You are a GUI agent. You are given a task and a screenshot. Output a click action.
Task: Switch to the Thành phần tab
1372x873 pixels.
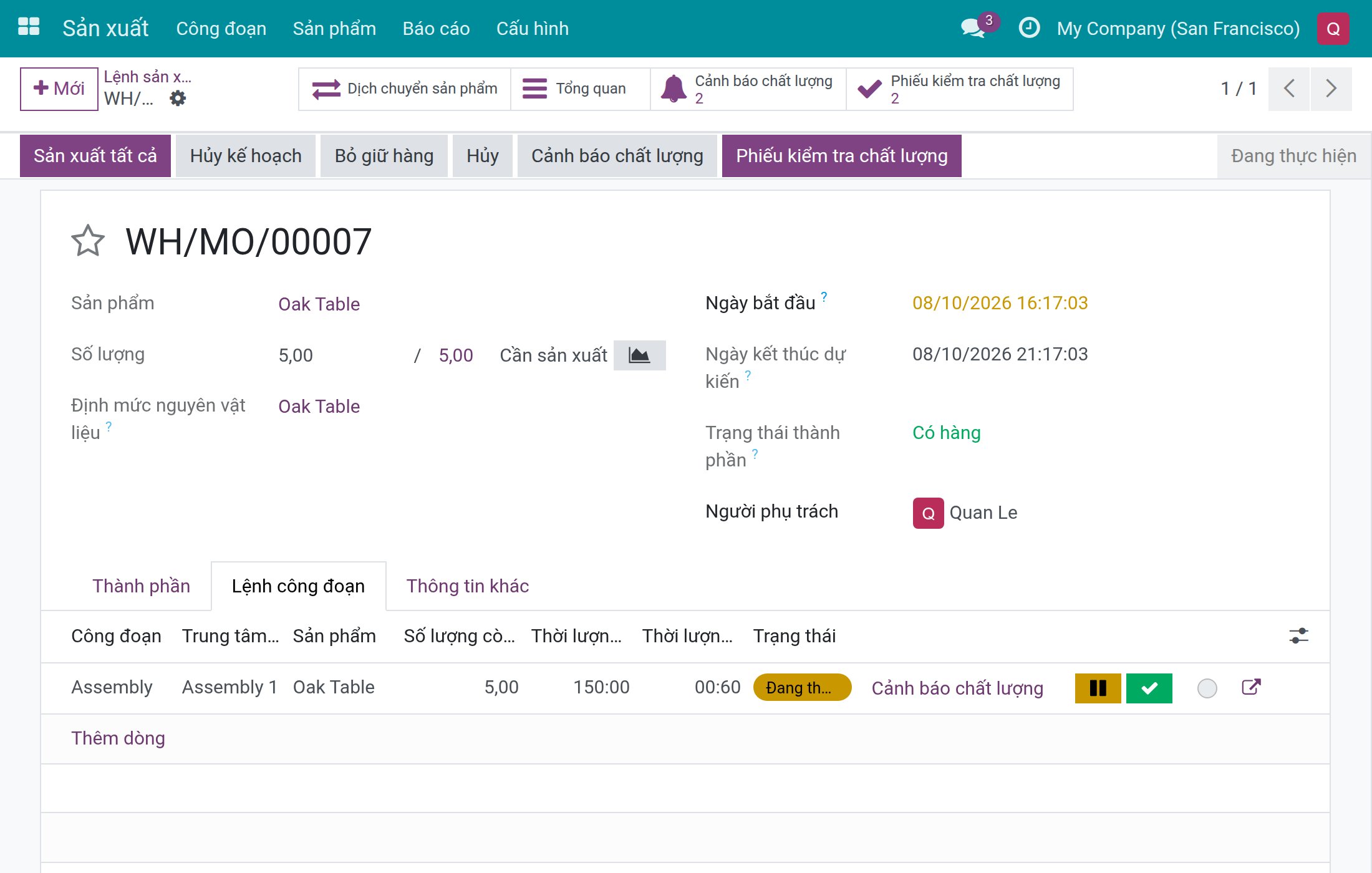tap(141, 586)
